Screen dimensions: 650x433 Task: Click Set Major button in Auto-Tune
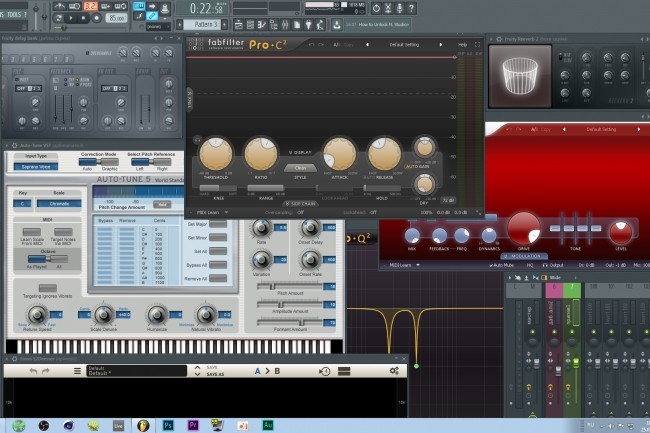(218, 224)
